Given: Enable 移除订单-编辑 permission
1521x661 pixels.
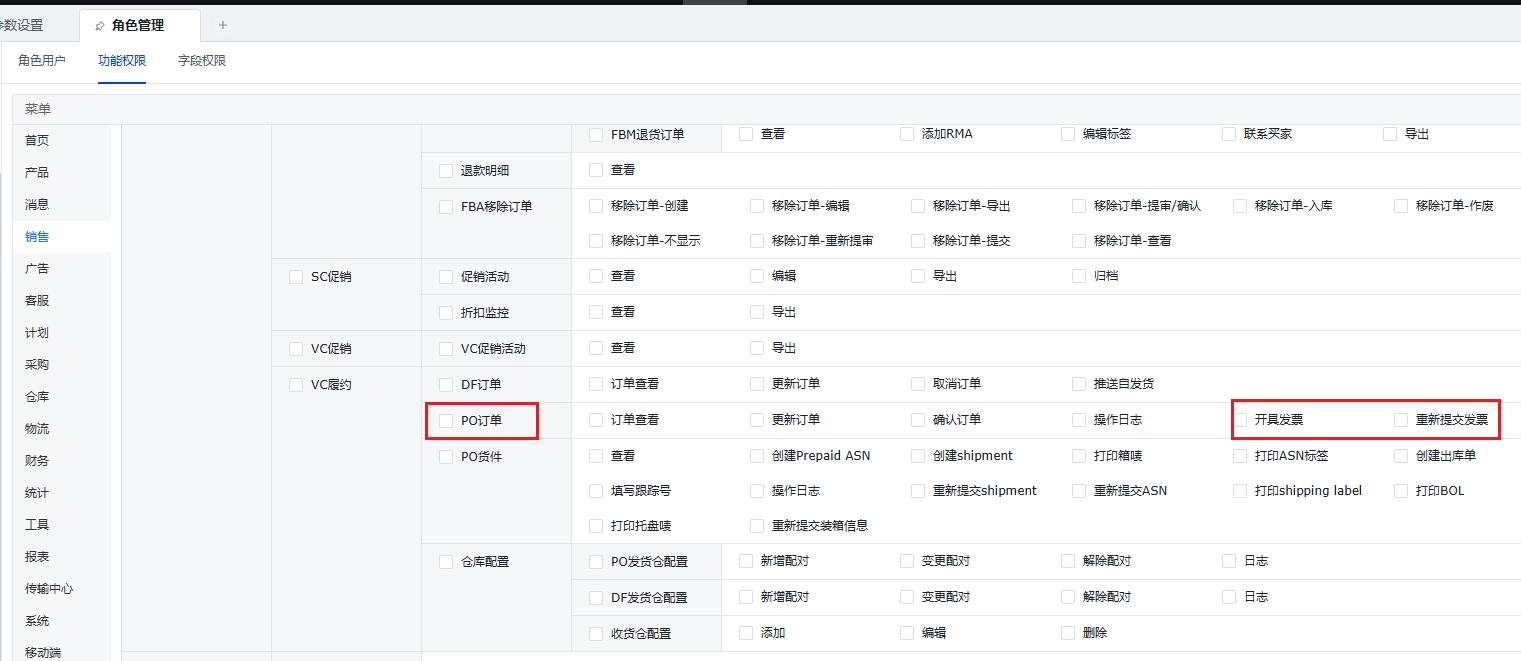Looking at the screenshot, I should 757,206.
